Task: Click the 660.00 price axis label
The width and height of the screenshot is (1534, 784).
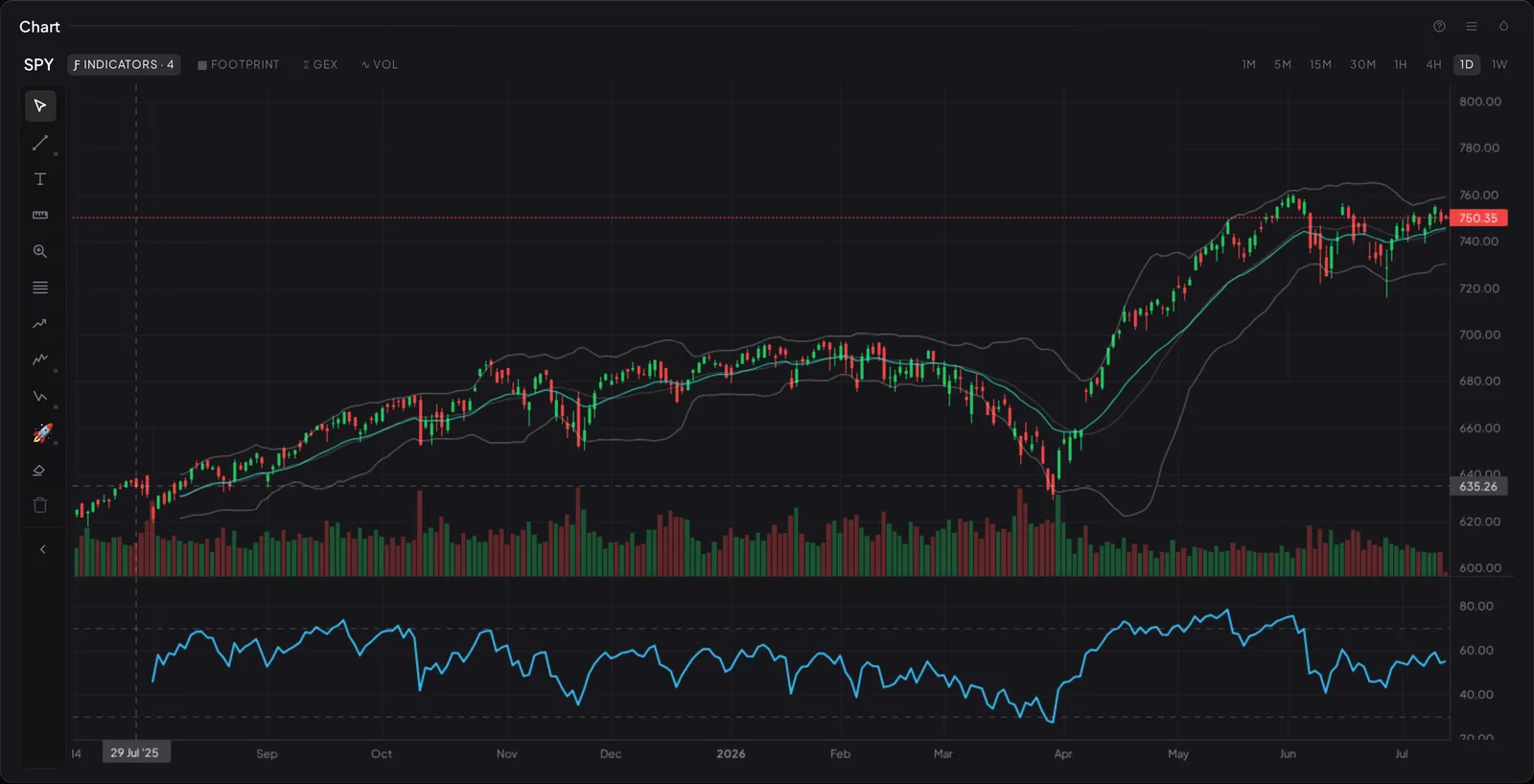Action: coord(1480,428)
